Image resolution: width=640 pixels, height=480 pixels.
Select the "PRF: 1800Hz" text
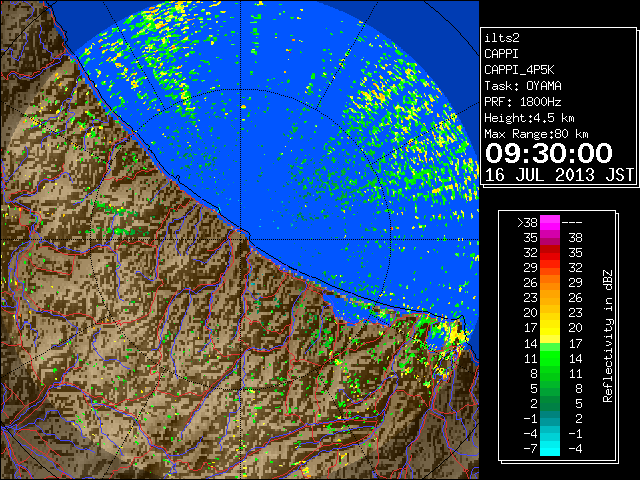pos(523,102)
